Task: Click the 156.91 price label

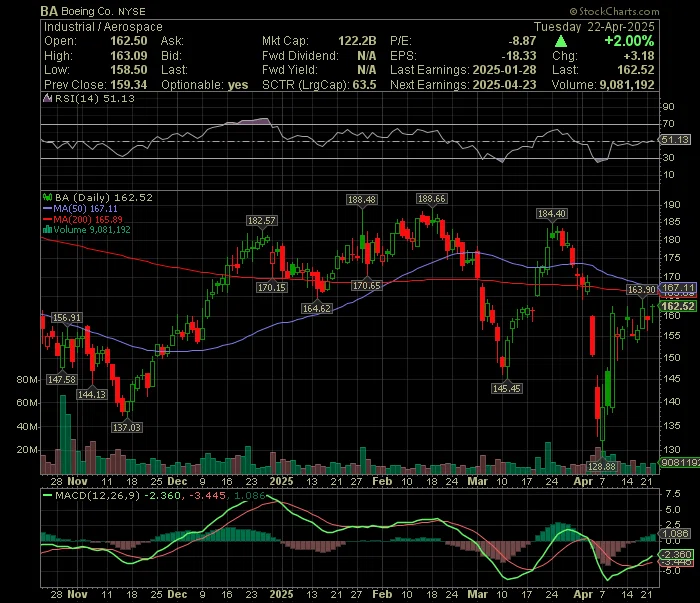Action: 67,318
